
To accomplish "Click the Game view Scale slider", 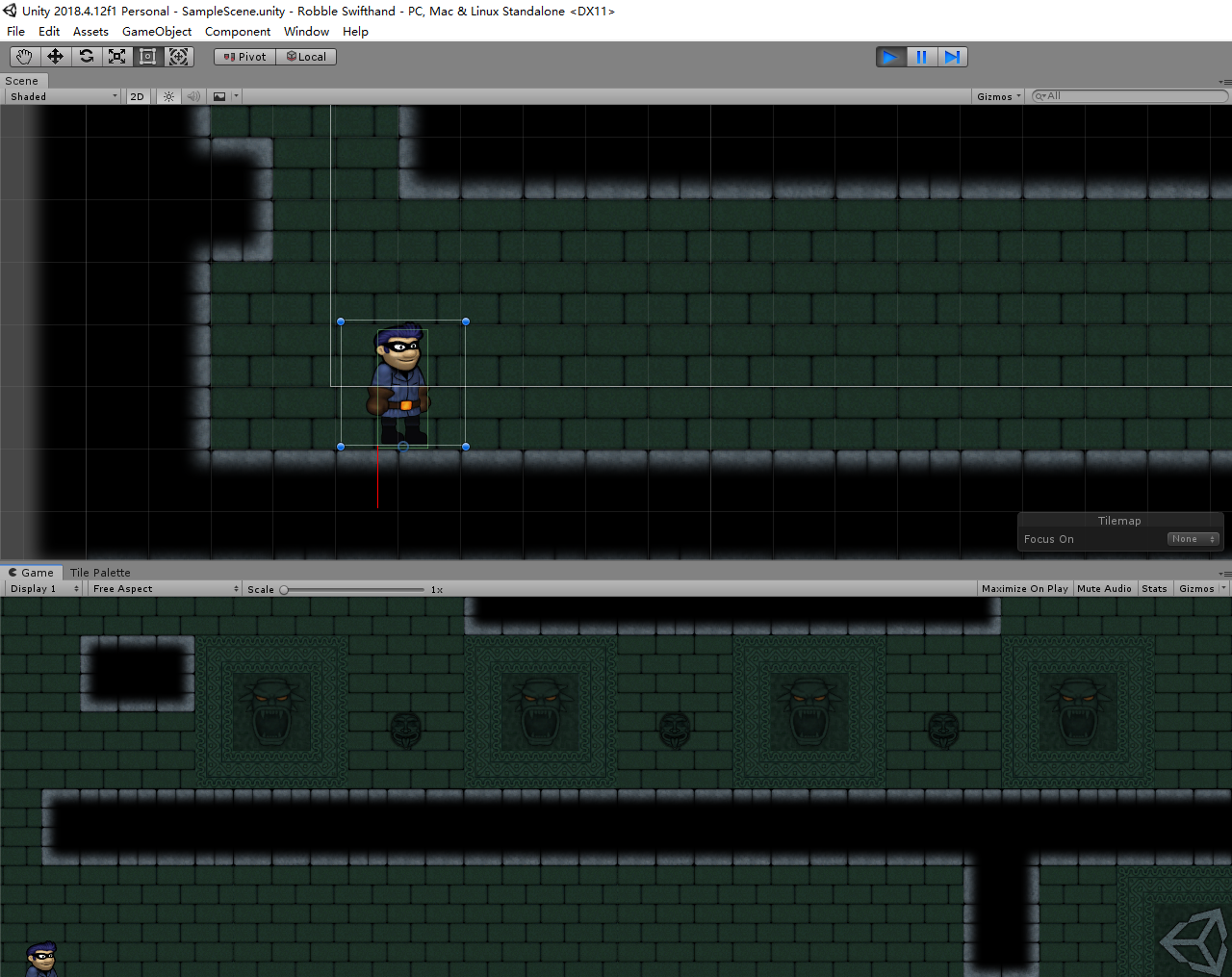I will (x=352, y=589).
